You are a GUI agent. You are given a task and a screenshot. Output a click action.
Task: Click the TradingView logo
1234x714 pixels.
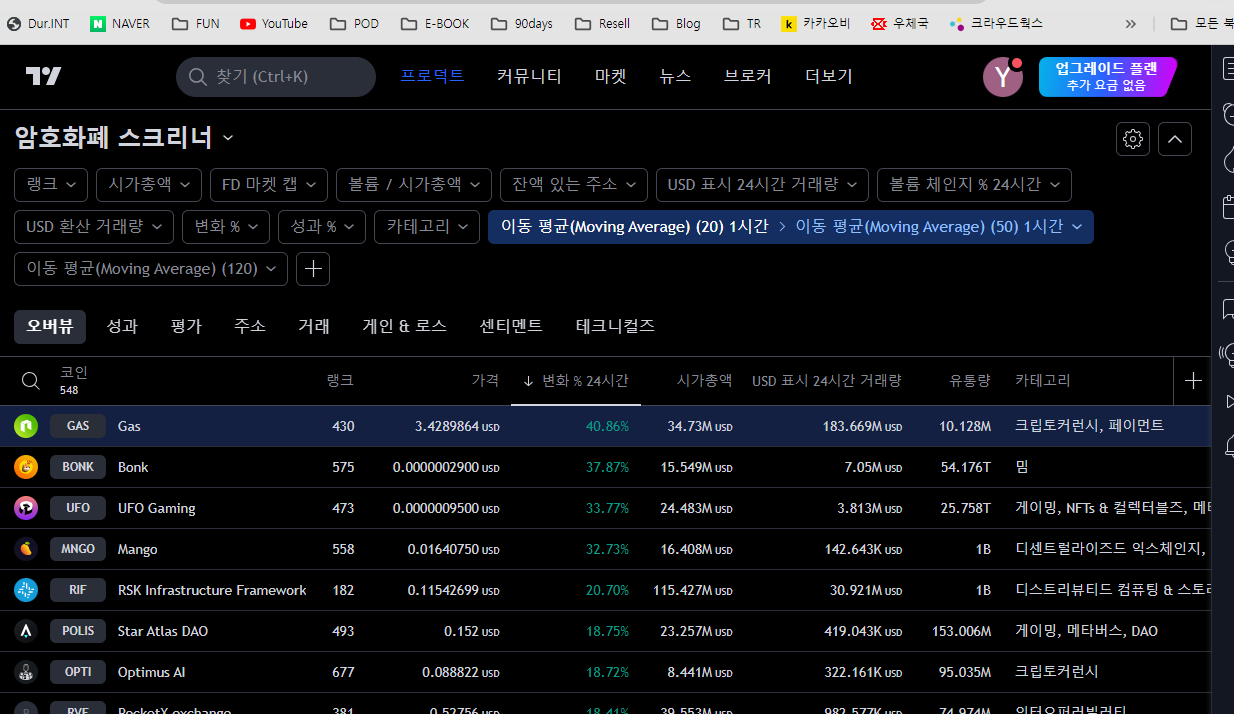[x=44, y=76]
